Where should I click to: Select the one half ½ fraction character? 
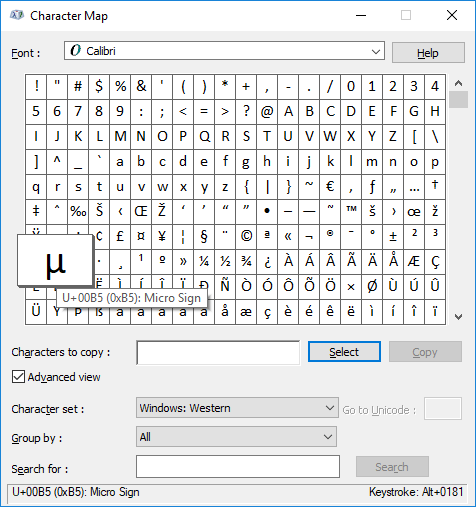coord(225,261)
